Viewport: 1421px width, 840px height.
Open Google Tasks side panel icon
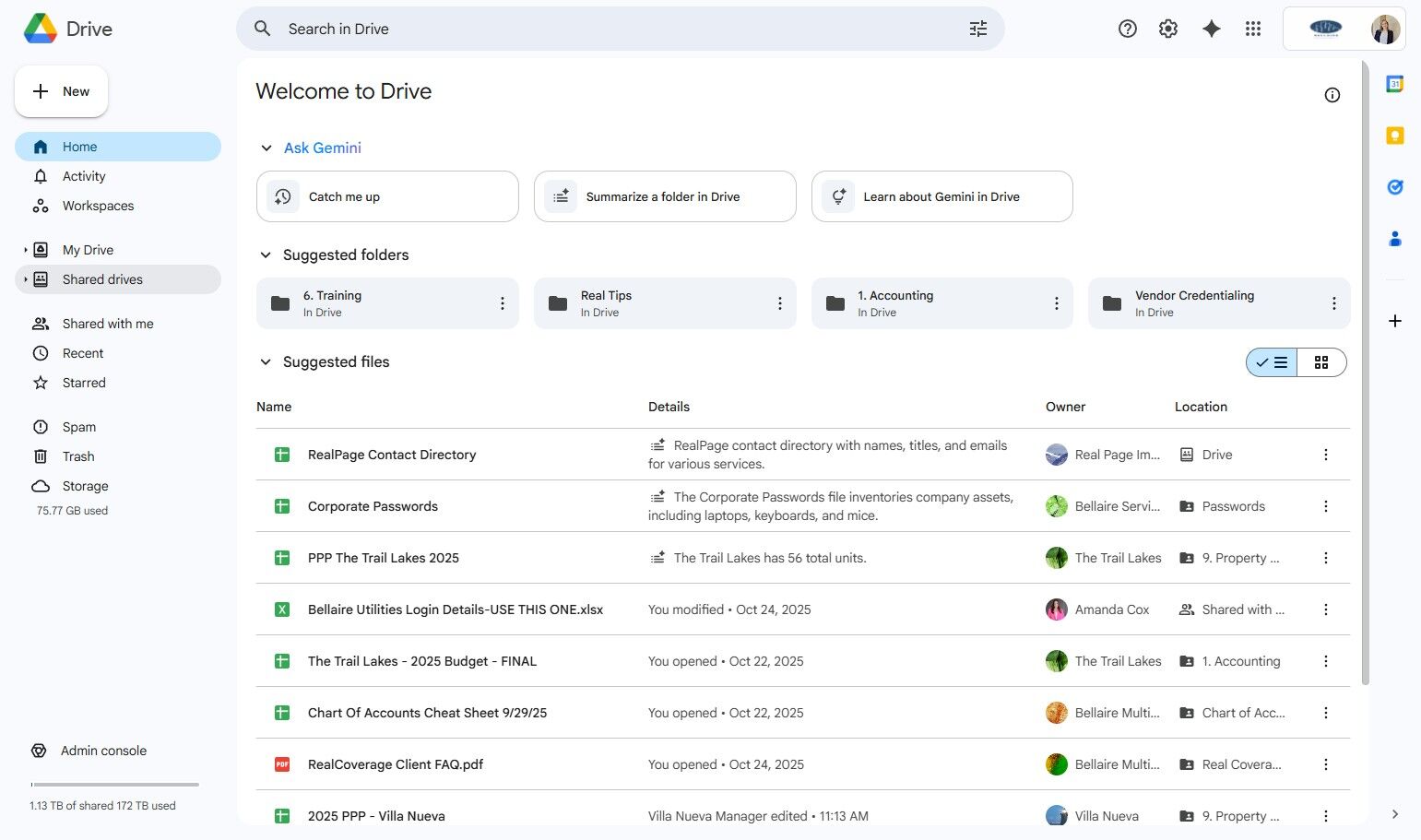click(1395, 187)
